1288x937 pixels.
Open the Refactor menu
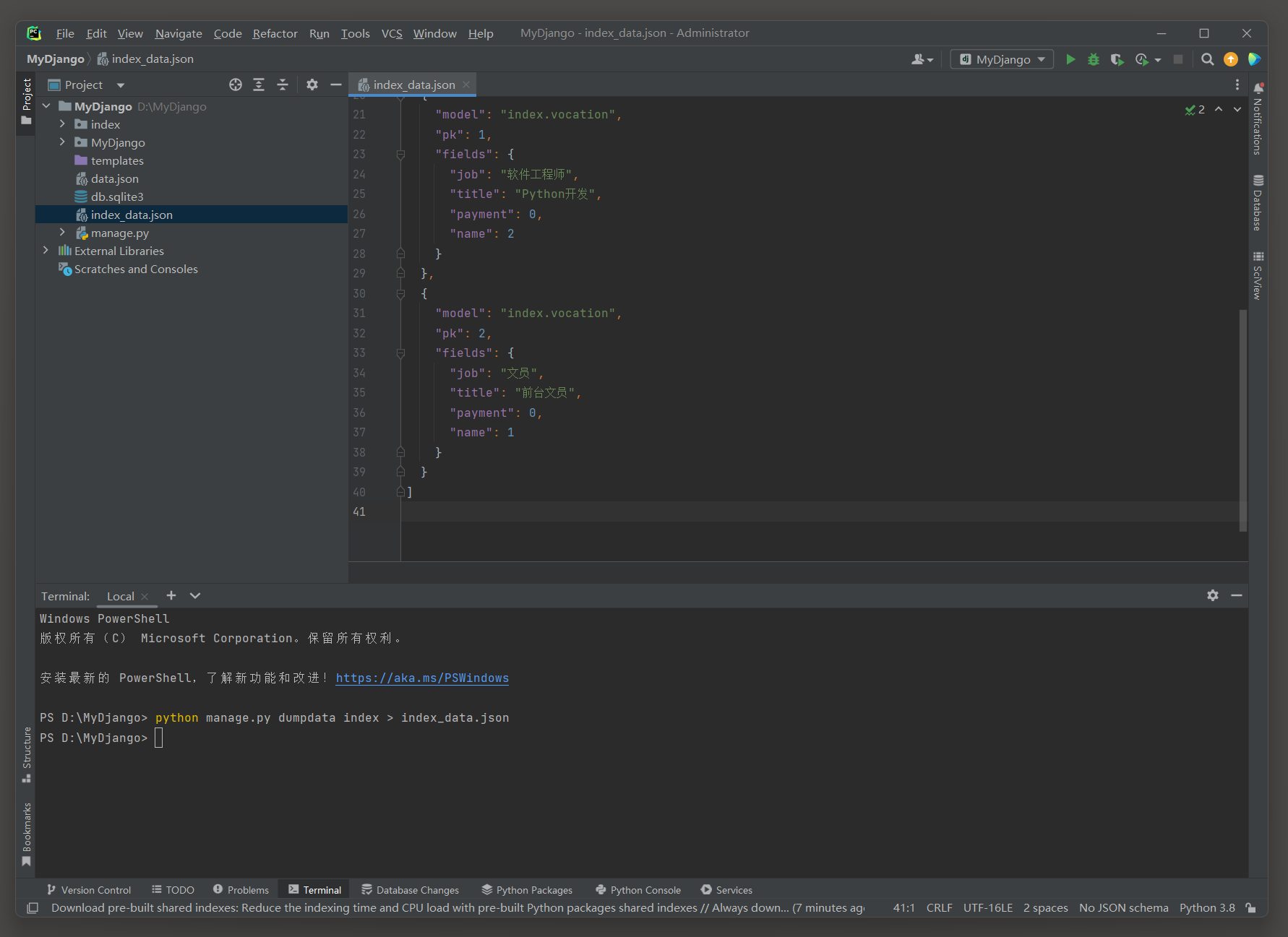point(275,33)
